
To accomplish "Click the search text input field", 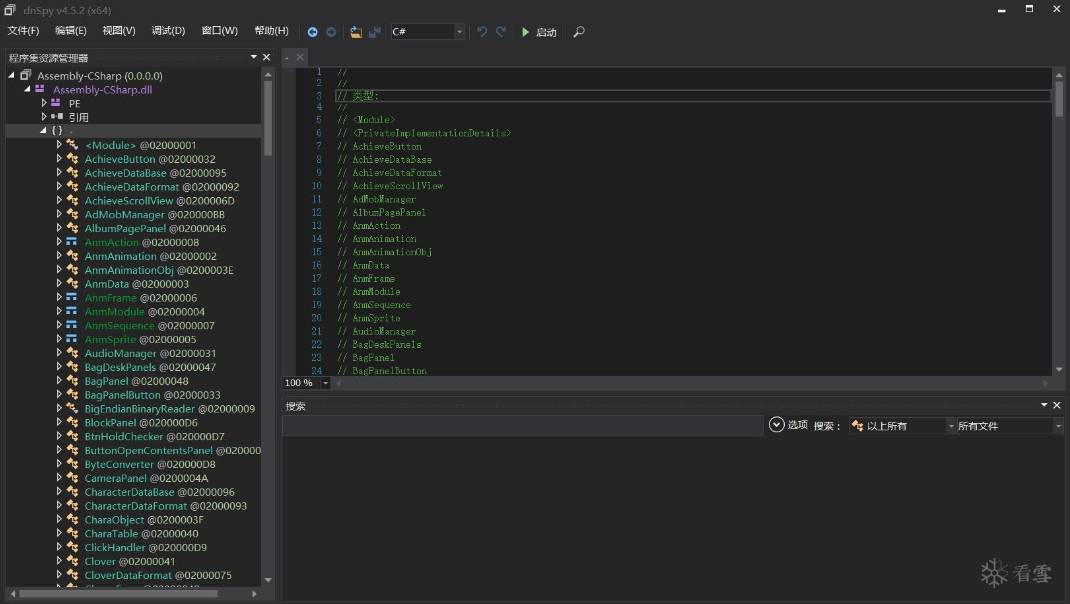I will [x=522, y=426].
